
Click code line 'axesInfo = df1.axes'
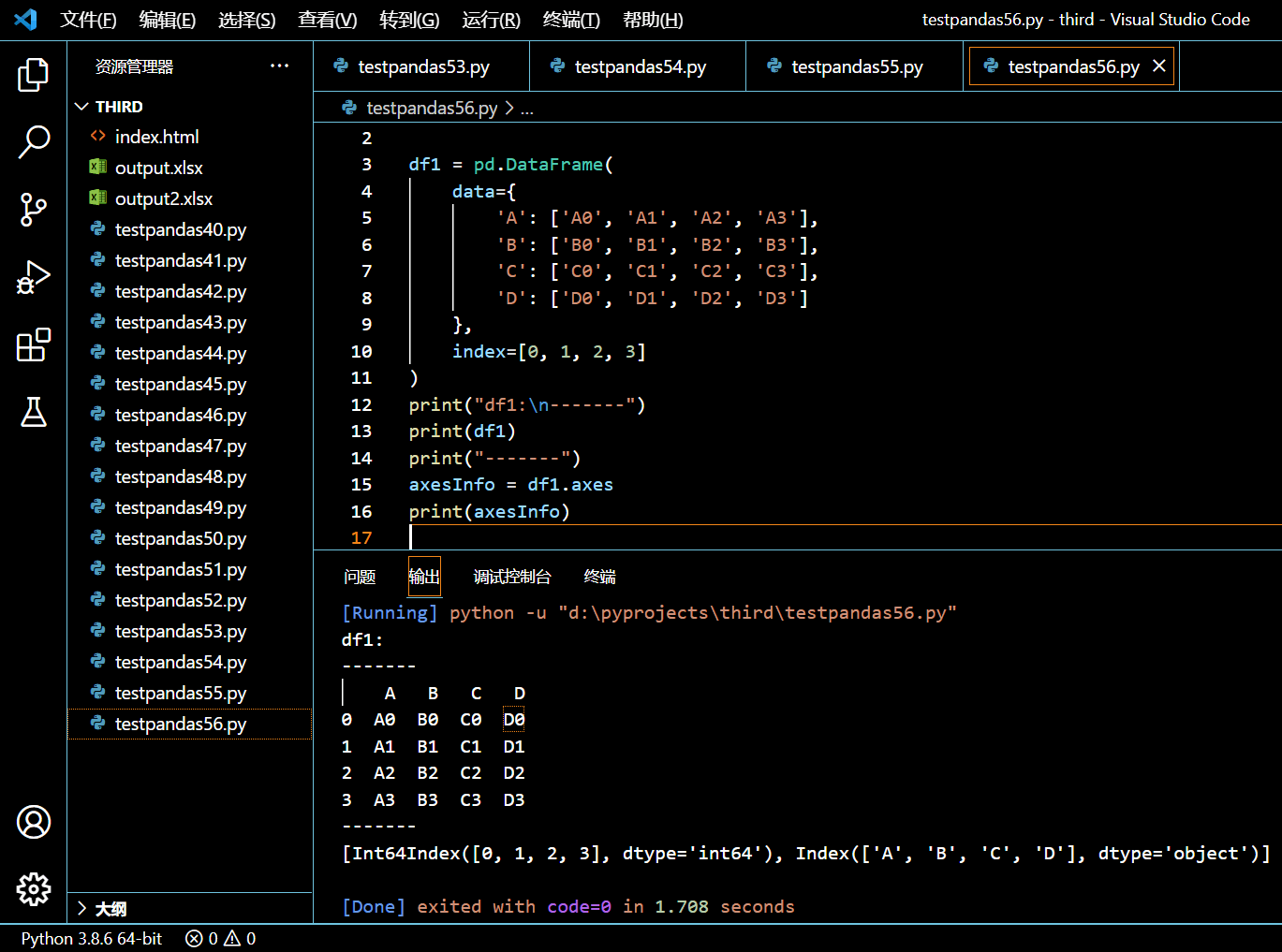pyautogui.click(x=511, y=485)
